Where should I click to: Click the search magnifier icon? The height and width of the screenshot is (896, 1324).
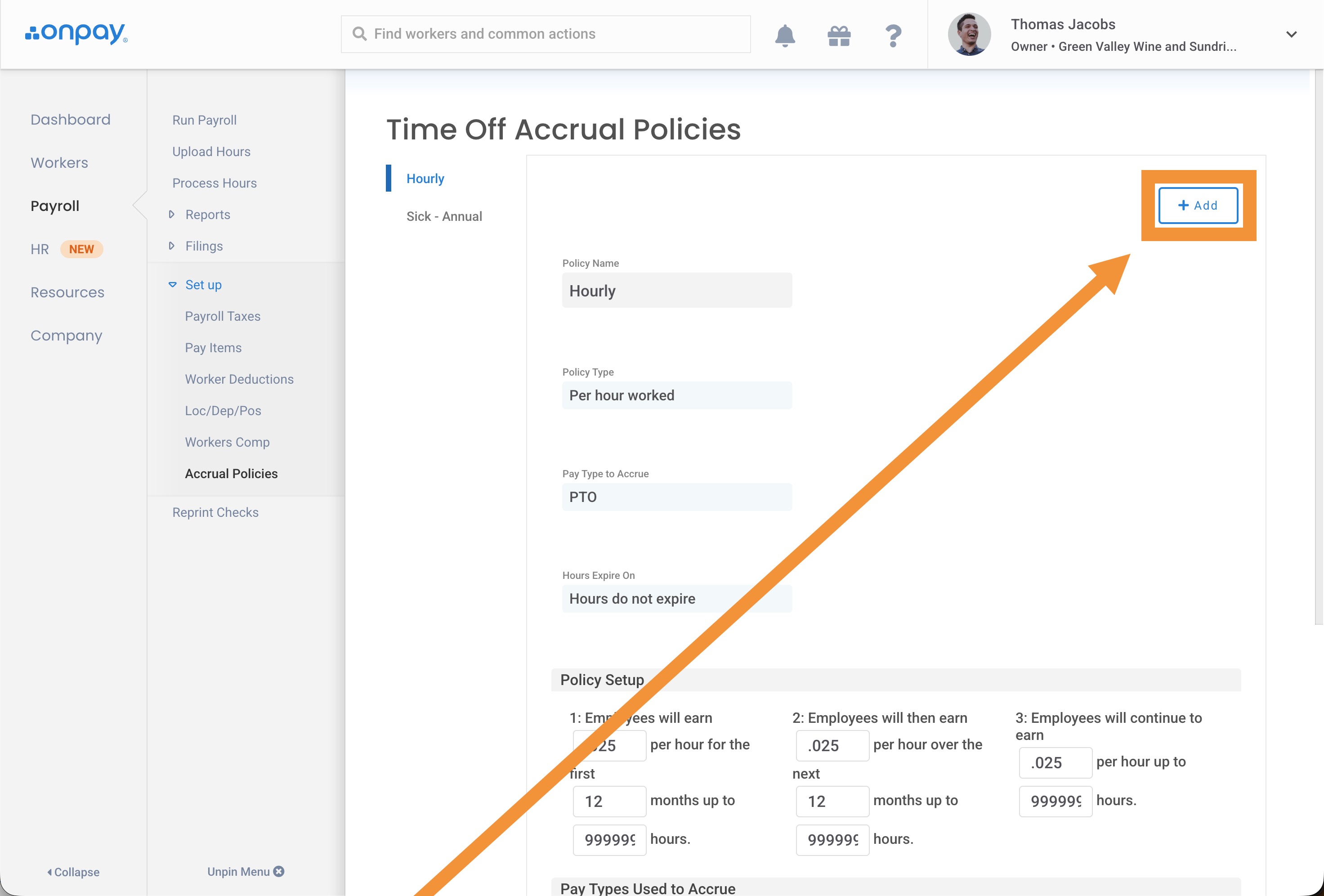click(359, 34)
